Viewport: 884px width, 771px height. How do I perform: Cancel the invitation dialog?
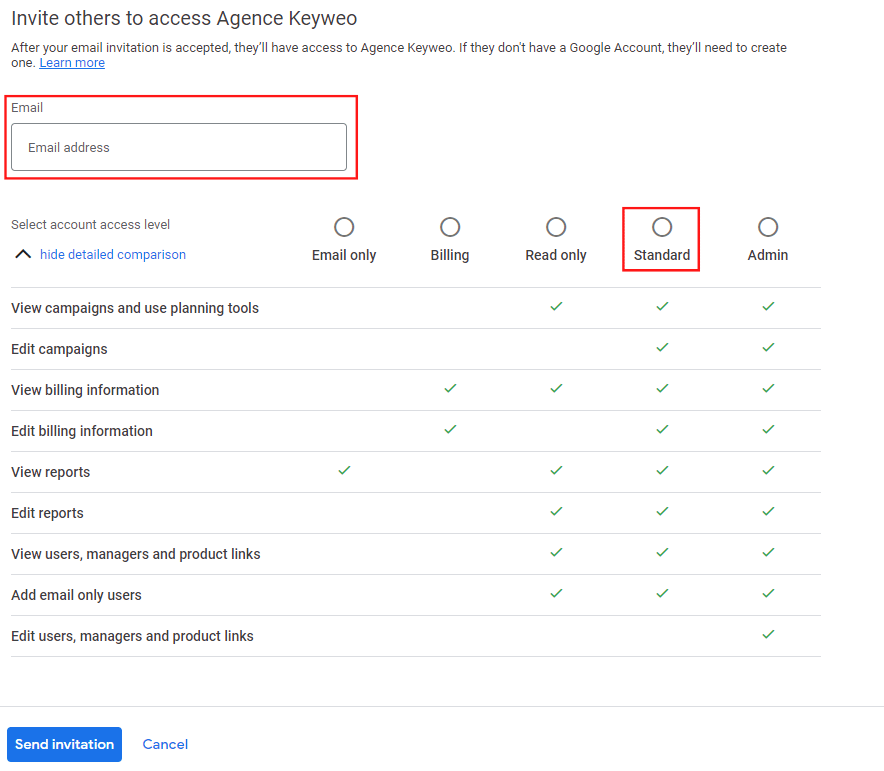[165, 744]
